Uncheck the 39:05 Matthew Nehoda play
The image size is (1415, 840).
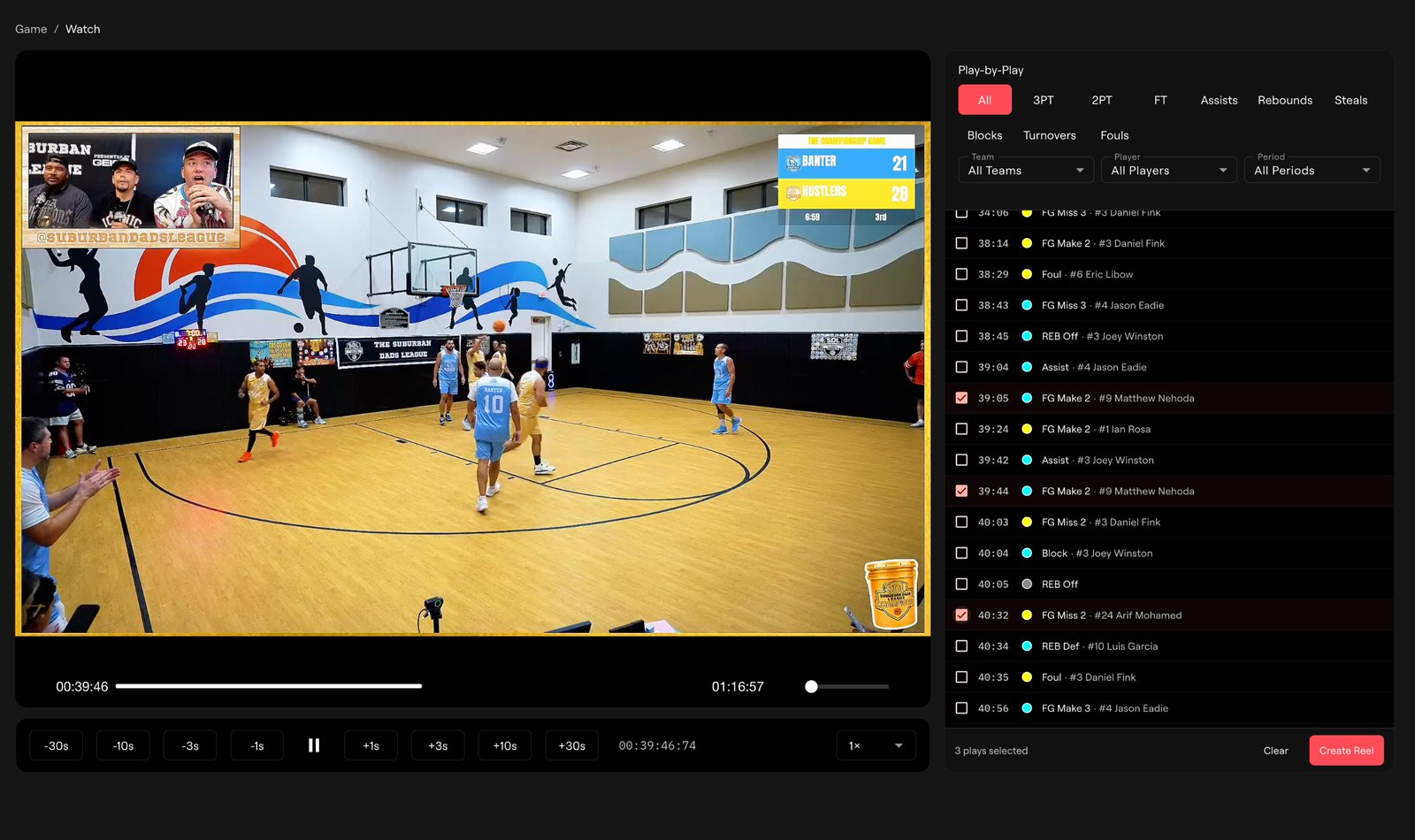[961, 398]
